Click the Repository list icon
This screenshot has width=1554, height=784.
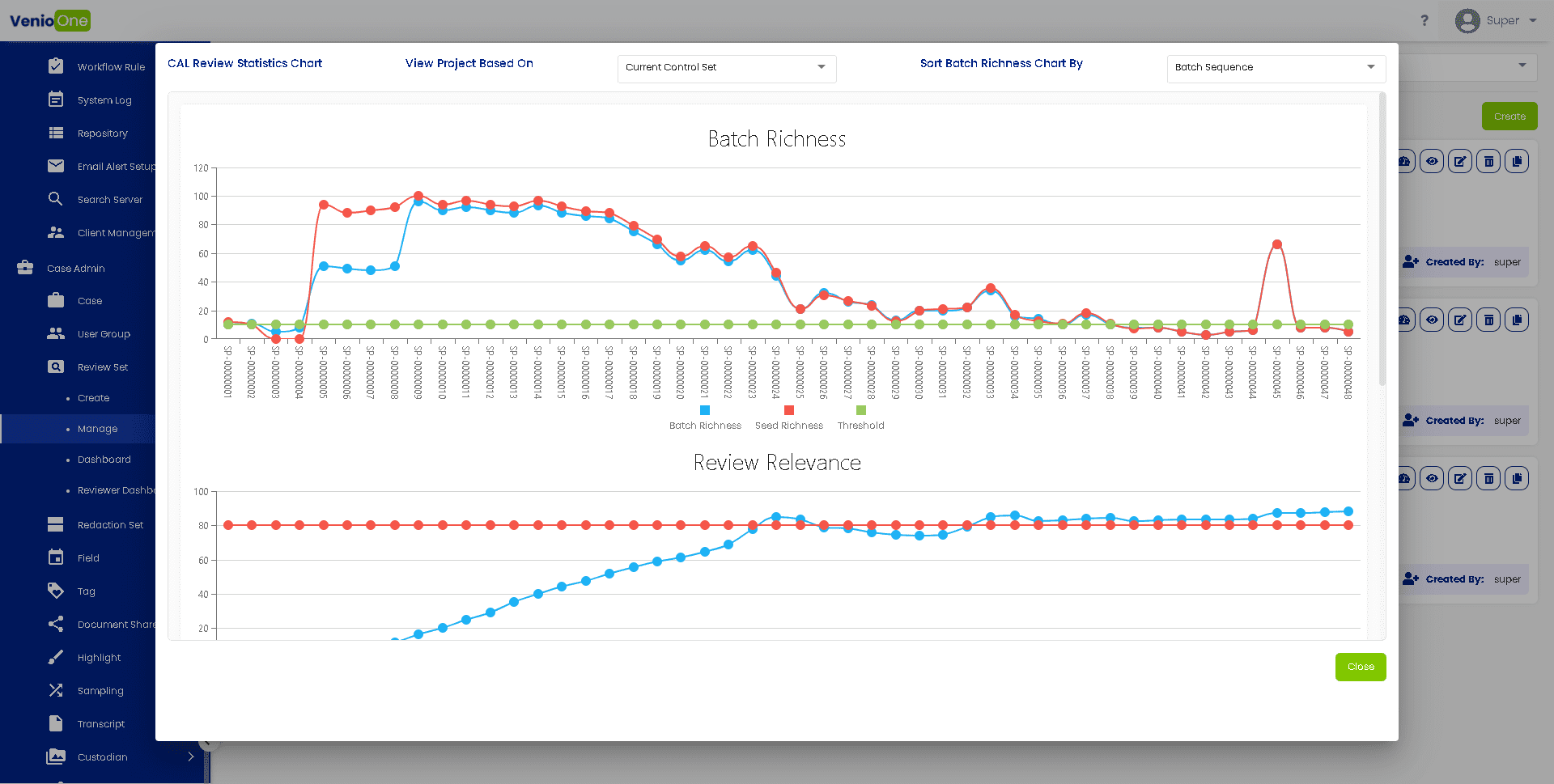pyautogui.click(x=56, y=133)
